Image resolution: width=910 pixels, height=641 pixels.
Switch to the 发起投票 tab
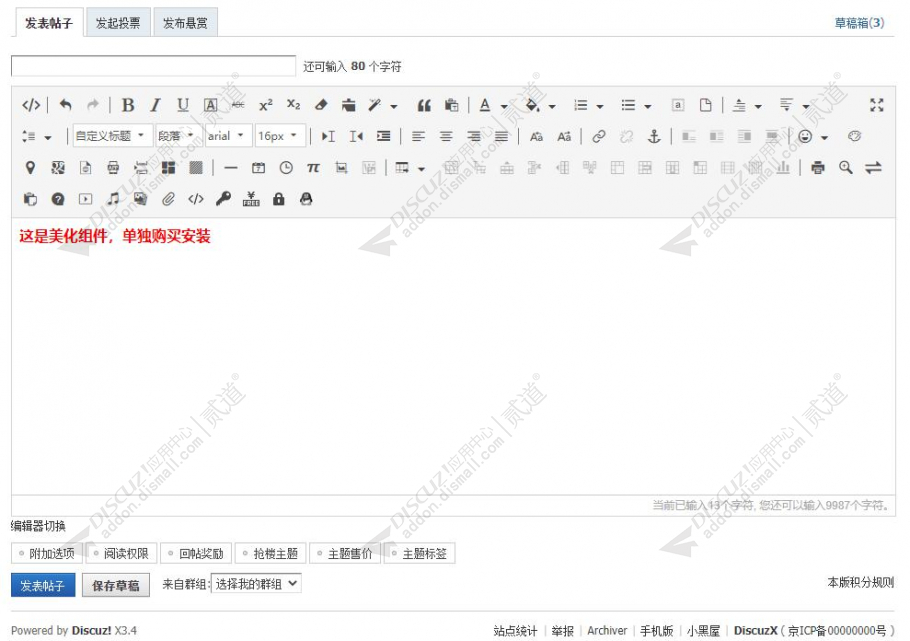pos(118,23)
